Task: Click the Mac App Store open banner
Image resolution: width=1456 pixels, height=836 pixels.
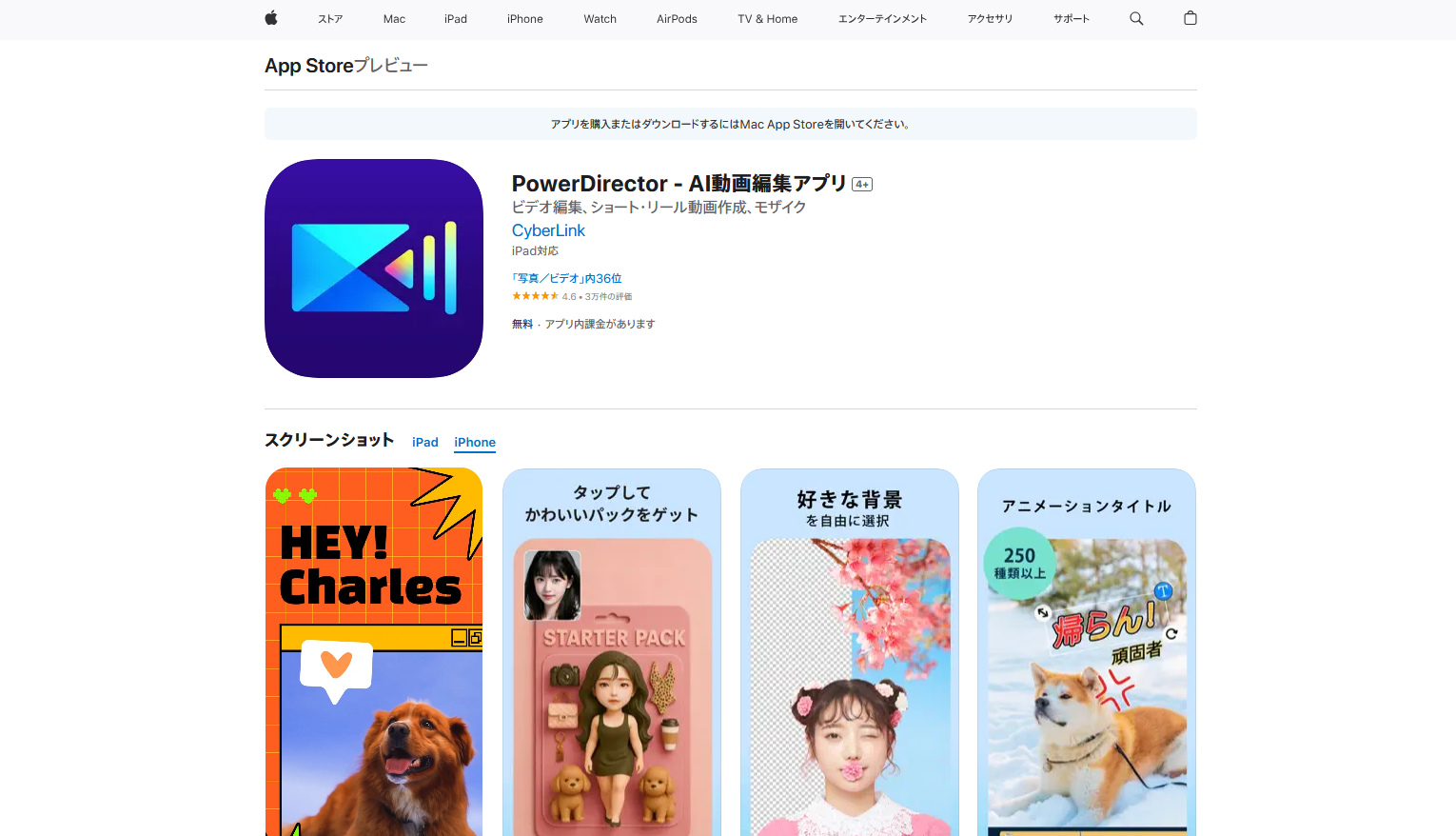Action: pos(730,124)
